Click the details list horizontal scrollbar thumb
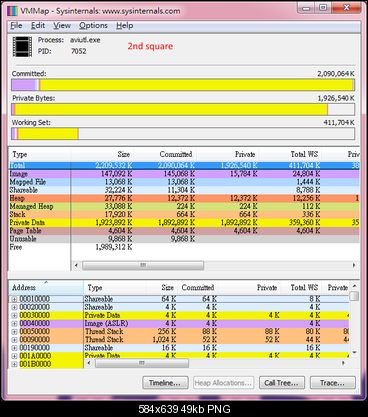 pyautogui.click(x=142, y=363)
